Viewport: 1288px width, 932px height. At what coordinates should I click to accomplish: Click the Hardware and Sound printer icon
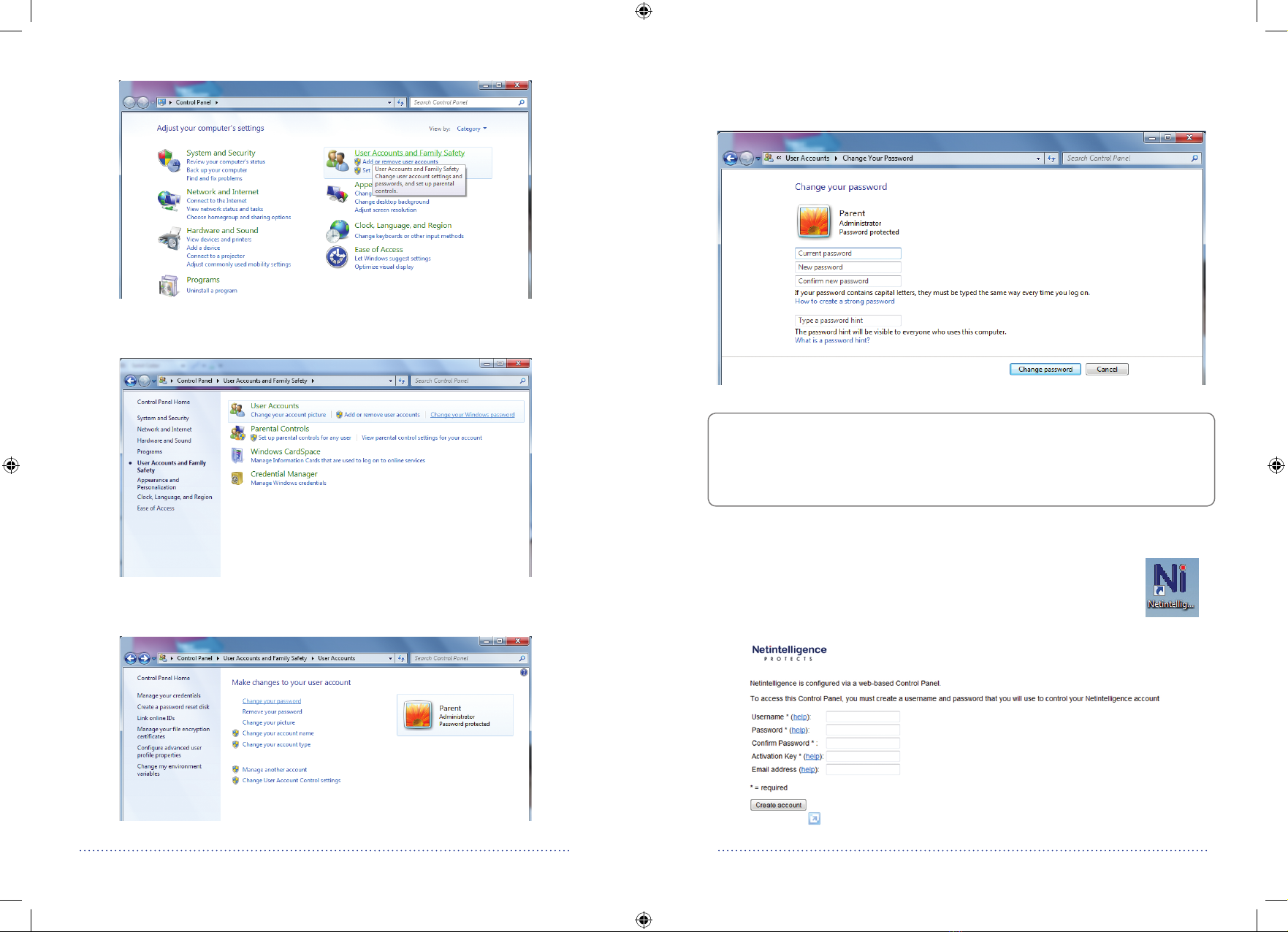pos(169,238)
